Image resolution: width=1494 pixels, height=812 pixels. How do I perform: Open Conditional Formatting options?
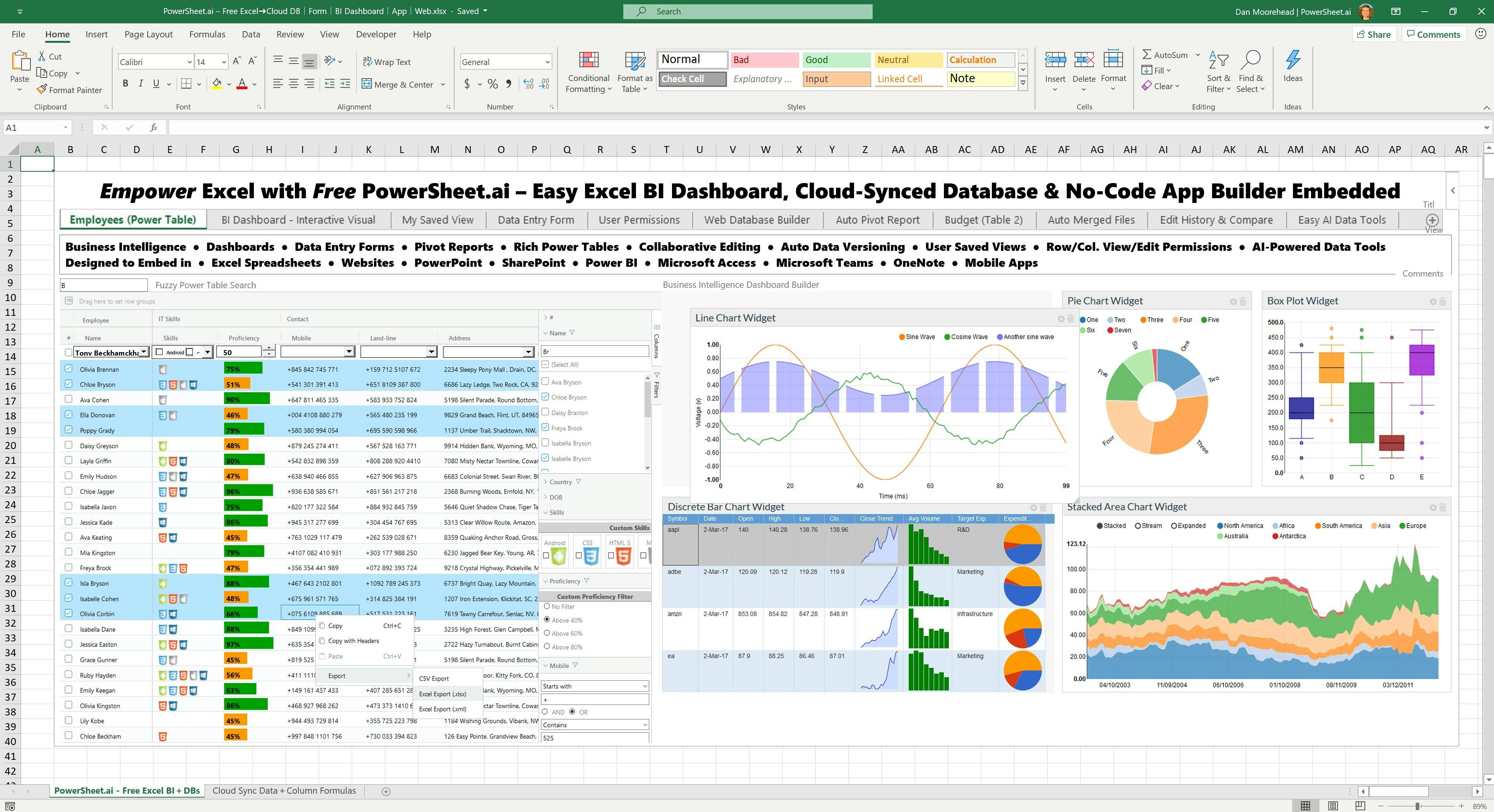(588, 72)
